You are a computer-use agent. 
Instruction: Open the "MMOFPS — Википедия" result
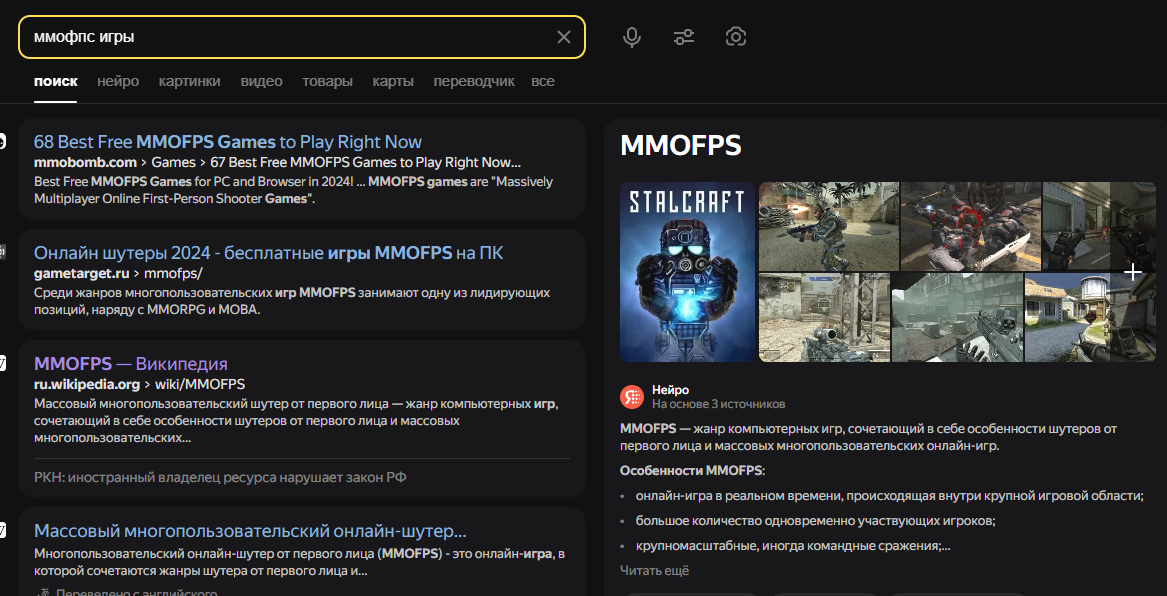[131, 363]
